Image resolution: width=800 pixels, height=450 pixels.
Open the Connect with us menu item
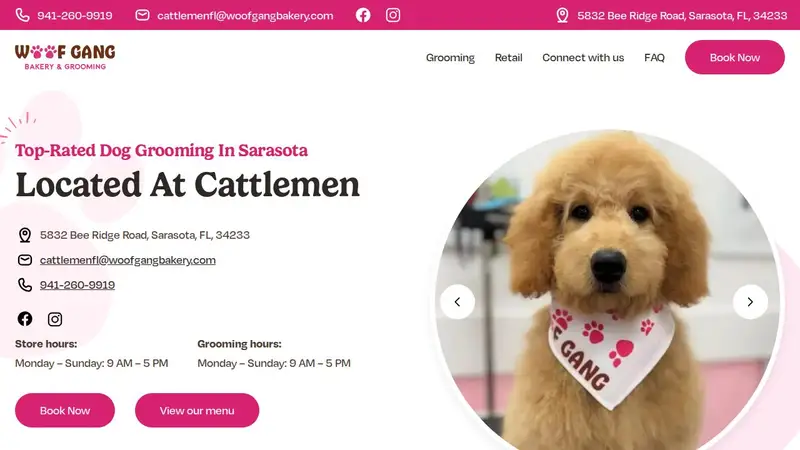583,58
